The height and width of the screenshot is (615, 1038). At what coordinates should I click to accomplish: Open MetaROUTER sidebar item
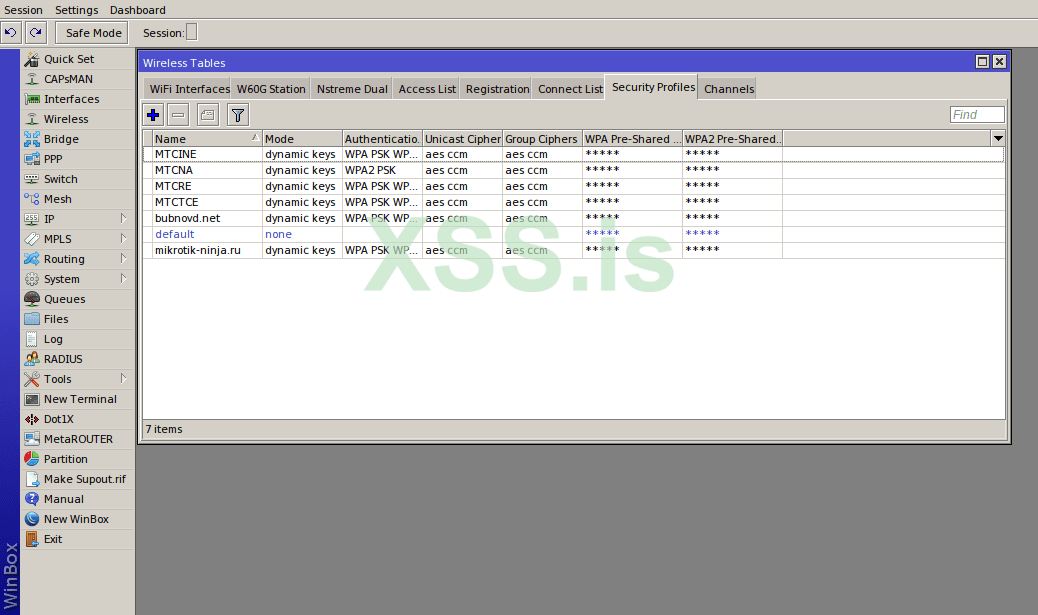(77, 439)
